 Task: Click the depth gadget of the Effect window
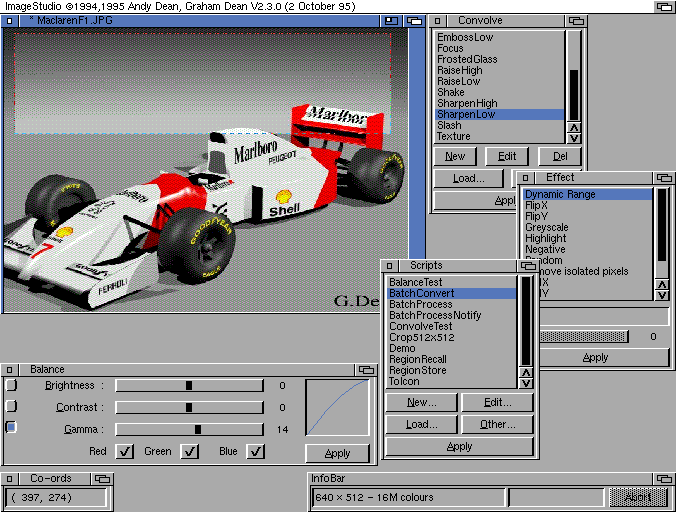(664, 178)
